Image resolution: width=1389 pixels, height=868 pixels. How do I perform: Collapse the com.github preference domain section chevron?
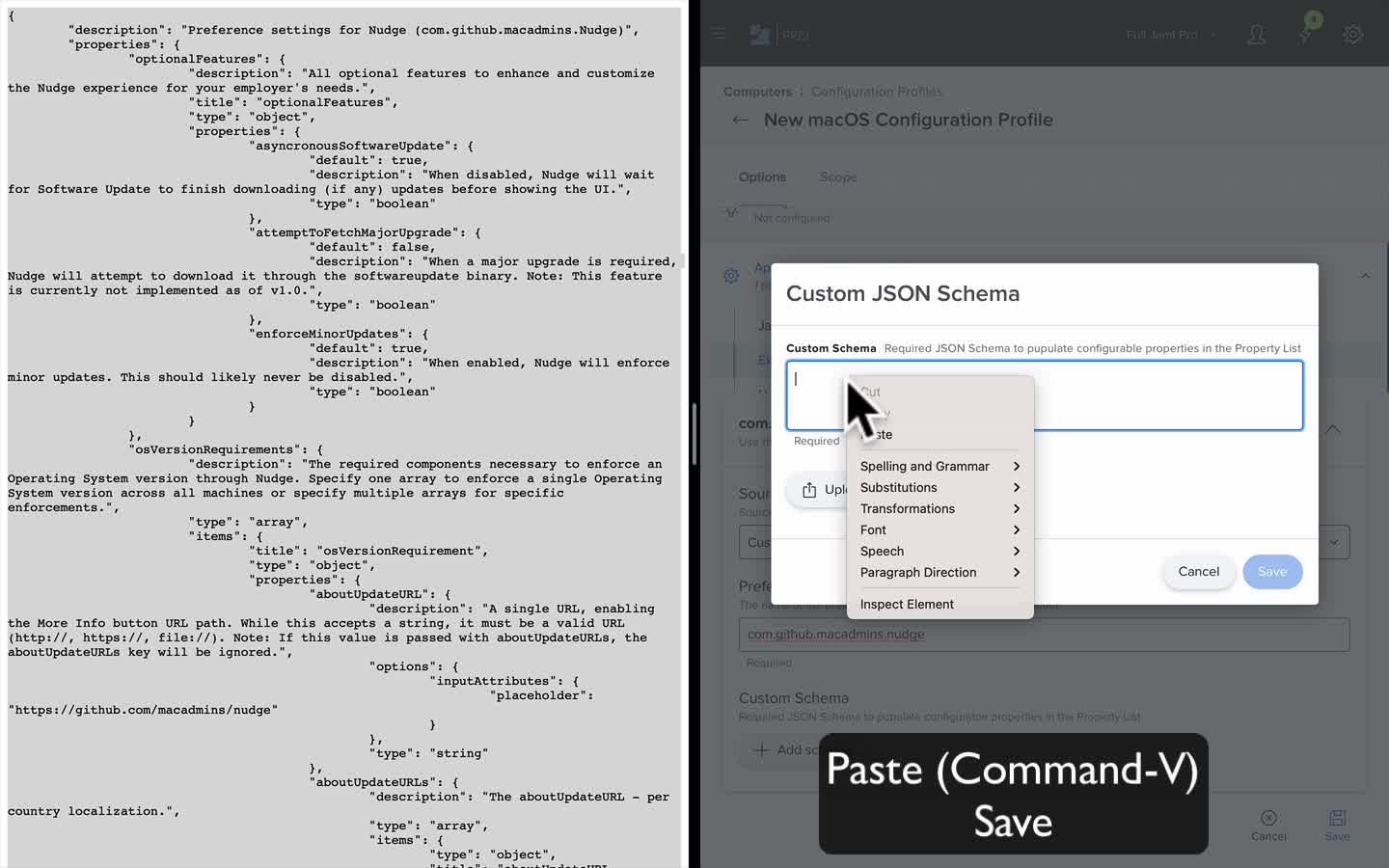[1332, 429]
